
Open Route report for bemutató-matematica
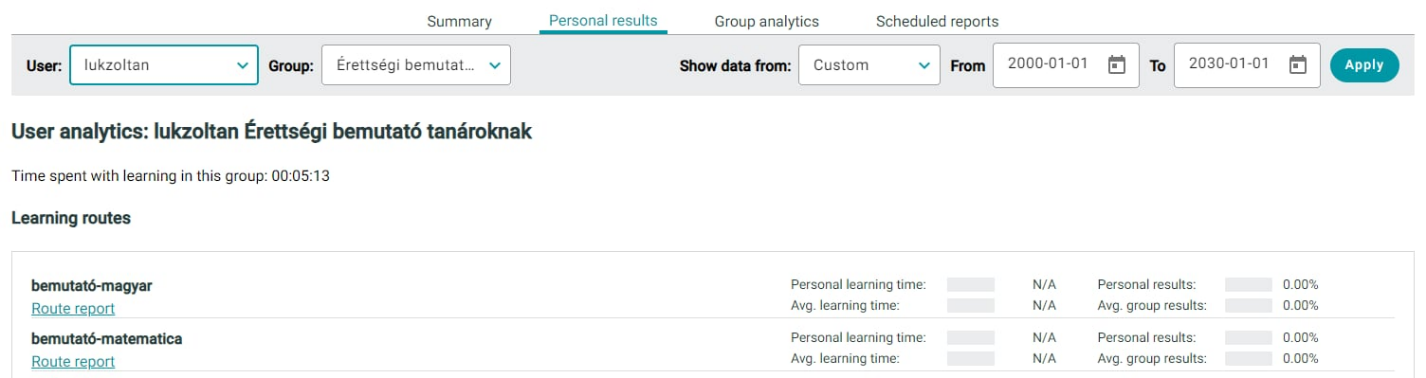click(x=73, y=362)
